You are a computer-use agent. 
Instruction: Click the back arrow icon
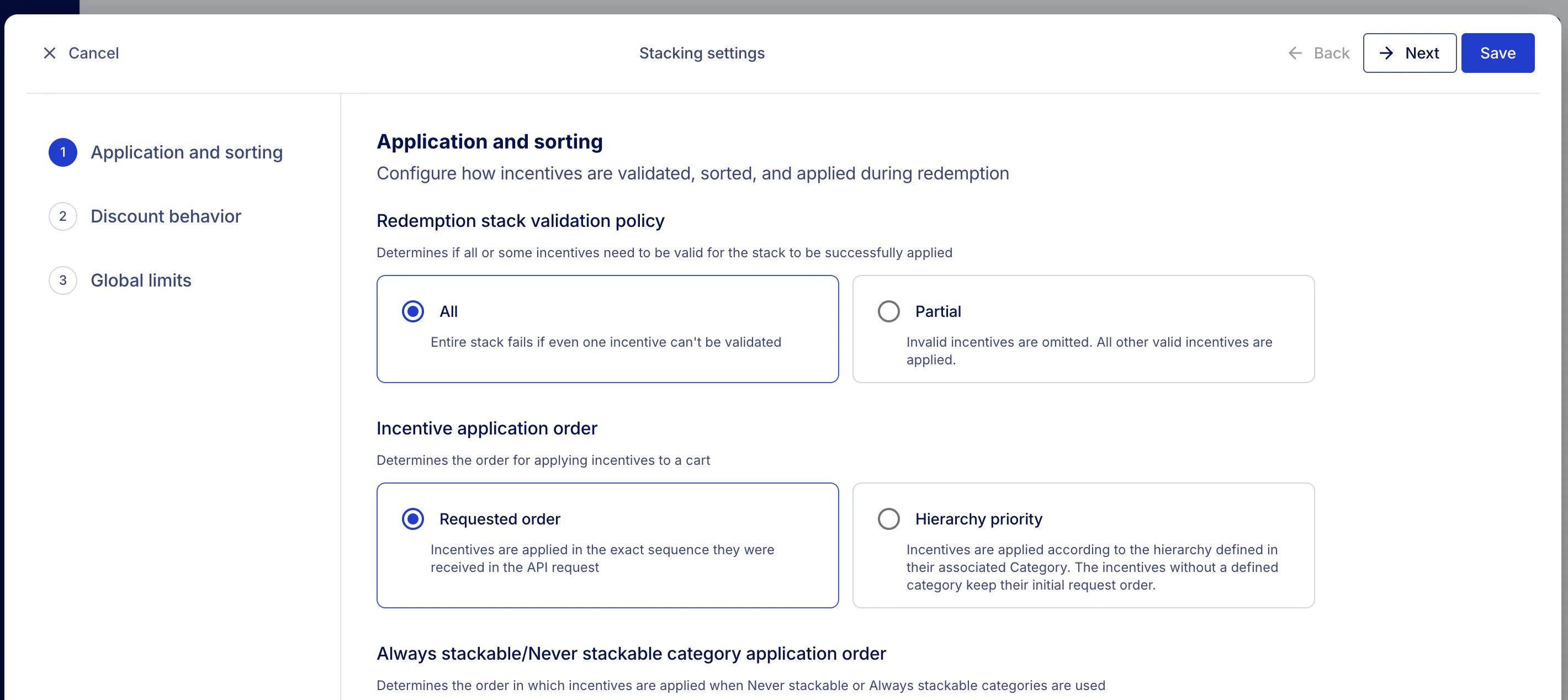pos(1294,53)
